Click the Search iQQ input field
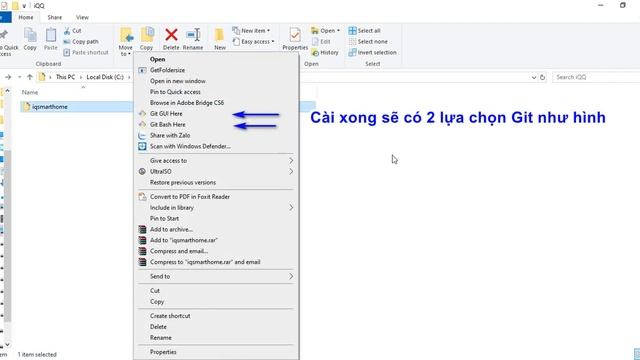640x360 pixels. (x=596, y=77)
